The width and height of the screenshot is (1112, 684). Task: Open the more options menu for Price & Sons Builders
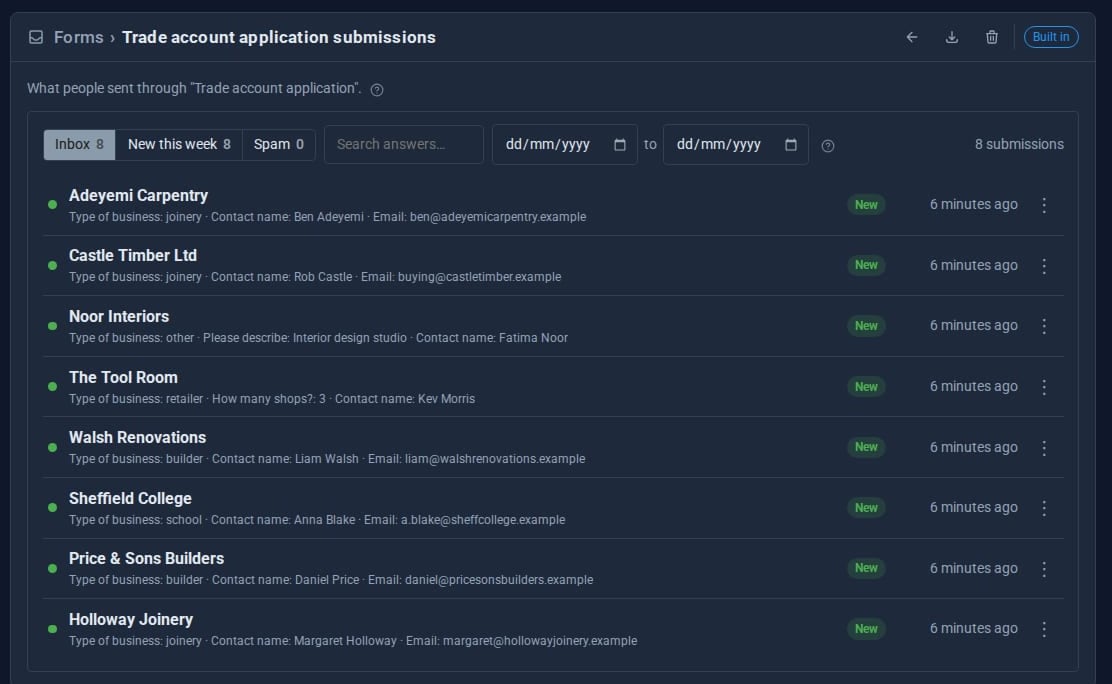click(1044, 568)
